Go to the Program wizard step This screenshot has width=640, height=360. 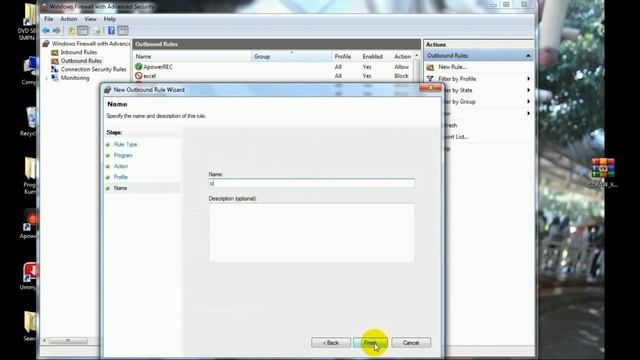(123, 156)
